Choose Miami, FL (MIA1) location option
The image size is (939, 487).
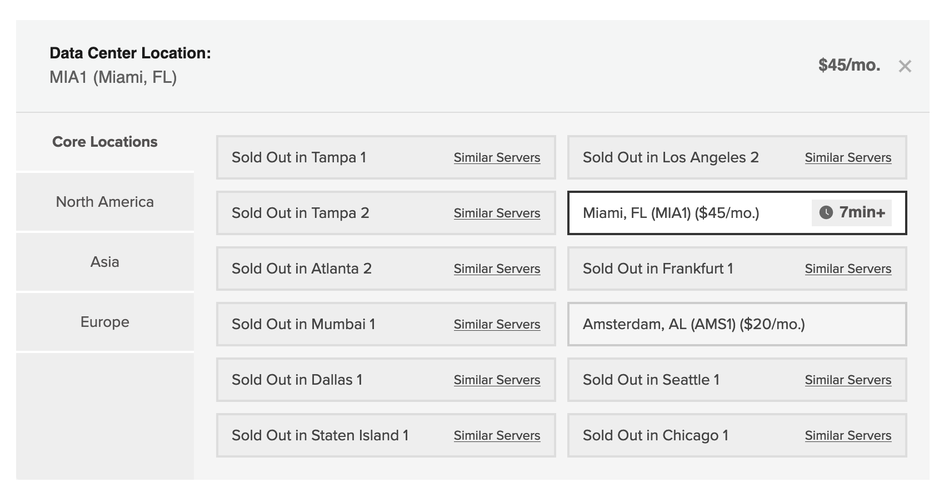click(671, 212)
